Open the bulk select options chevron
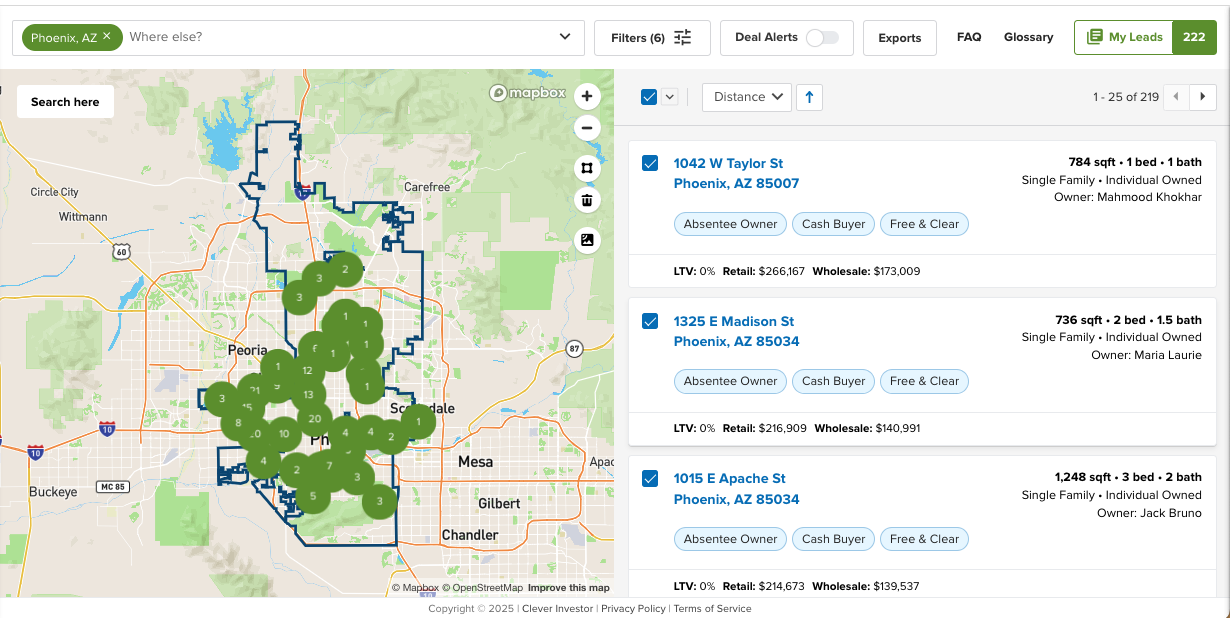The height and width of the screenshot is (618, 1230). click(x=670, y=97)
